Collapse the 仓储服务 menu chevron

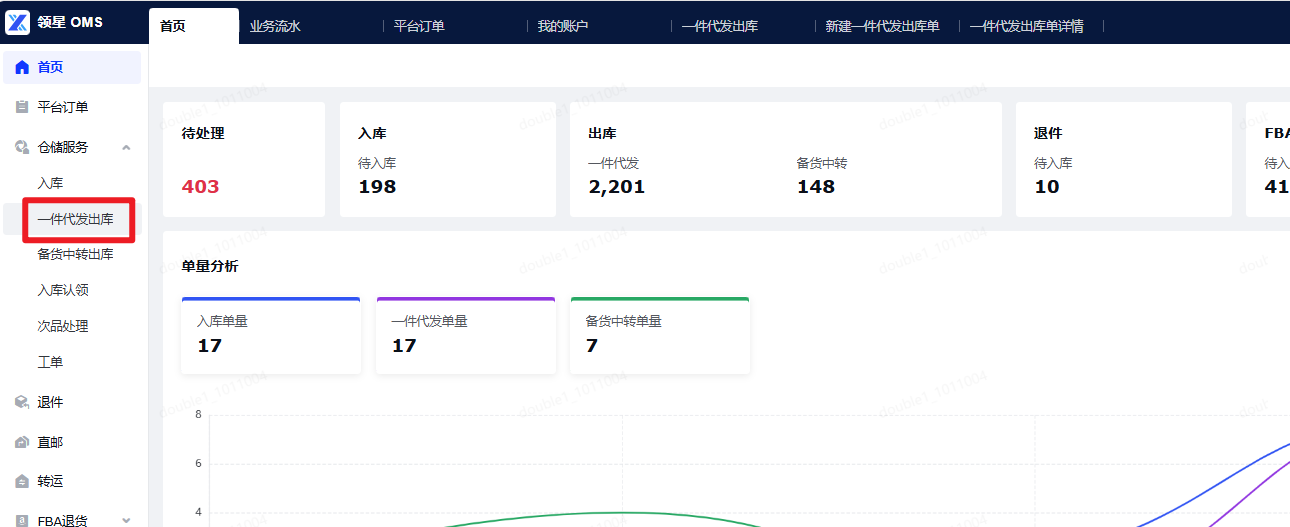pyautogui.click(x=126, y=147)
